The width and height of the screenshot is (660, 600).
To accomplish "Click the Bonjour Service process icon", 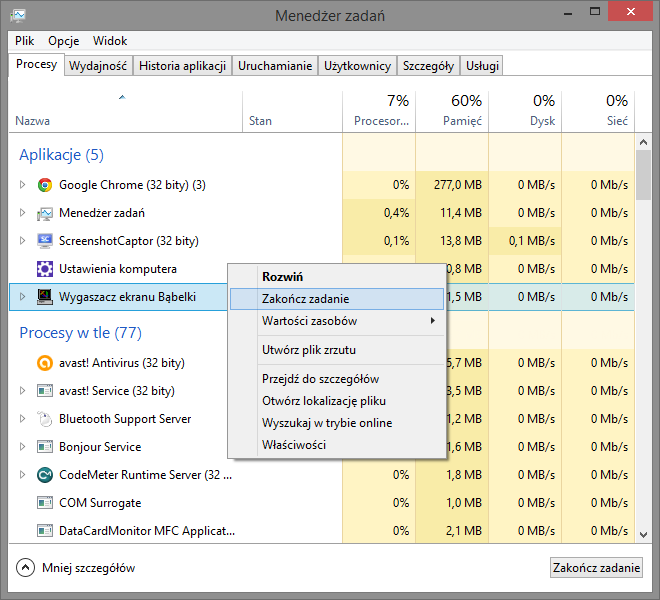I will 45,447.
